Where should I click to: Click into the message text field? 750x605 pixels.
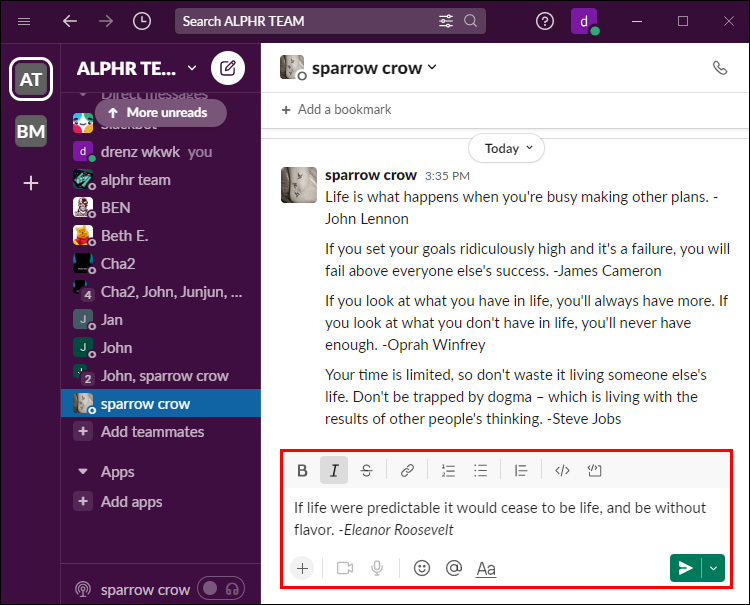[506, 518]
